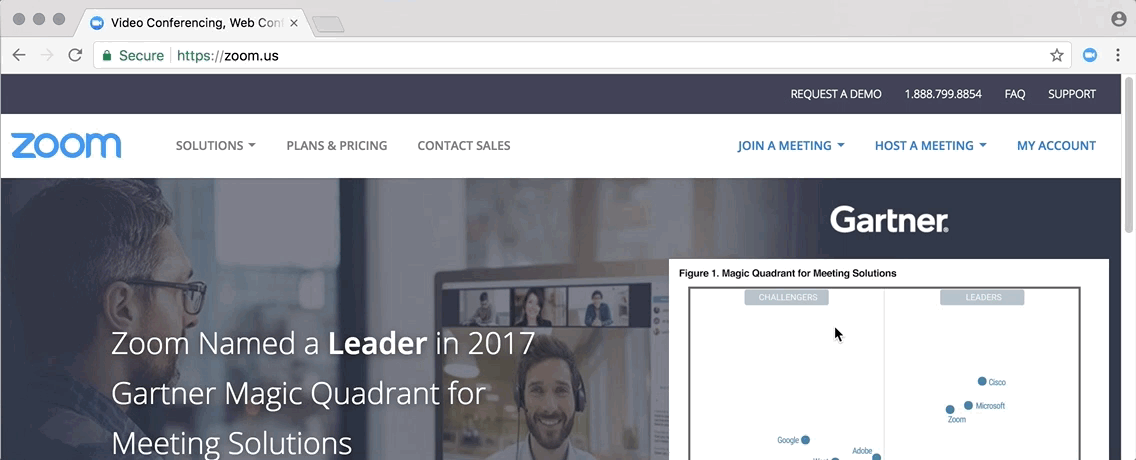Open My Account link

[1056, 146]
